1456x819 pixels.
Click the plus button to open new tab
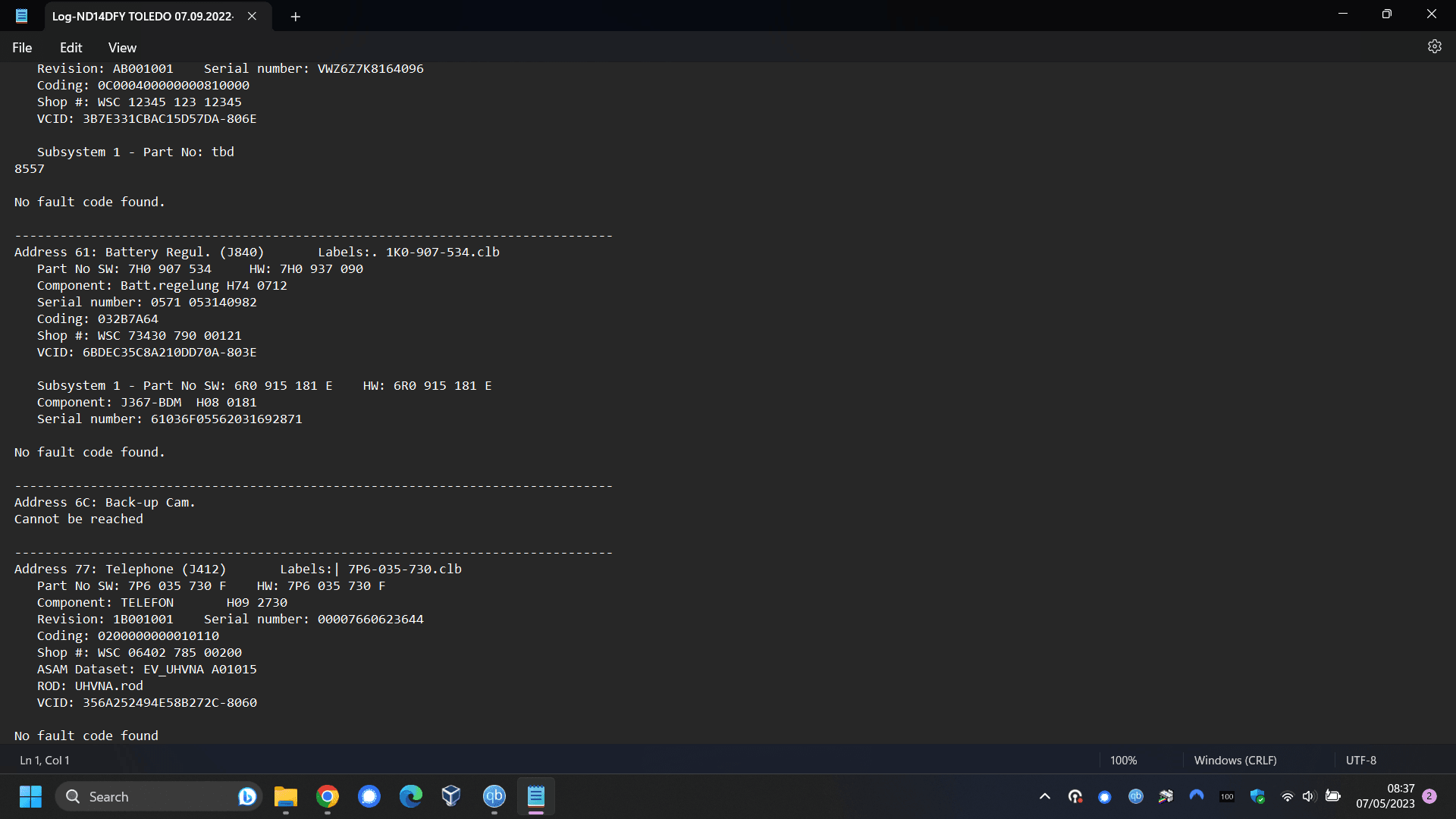point(296,16)
